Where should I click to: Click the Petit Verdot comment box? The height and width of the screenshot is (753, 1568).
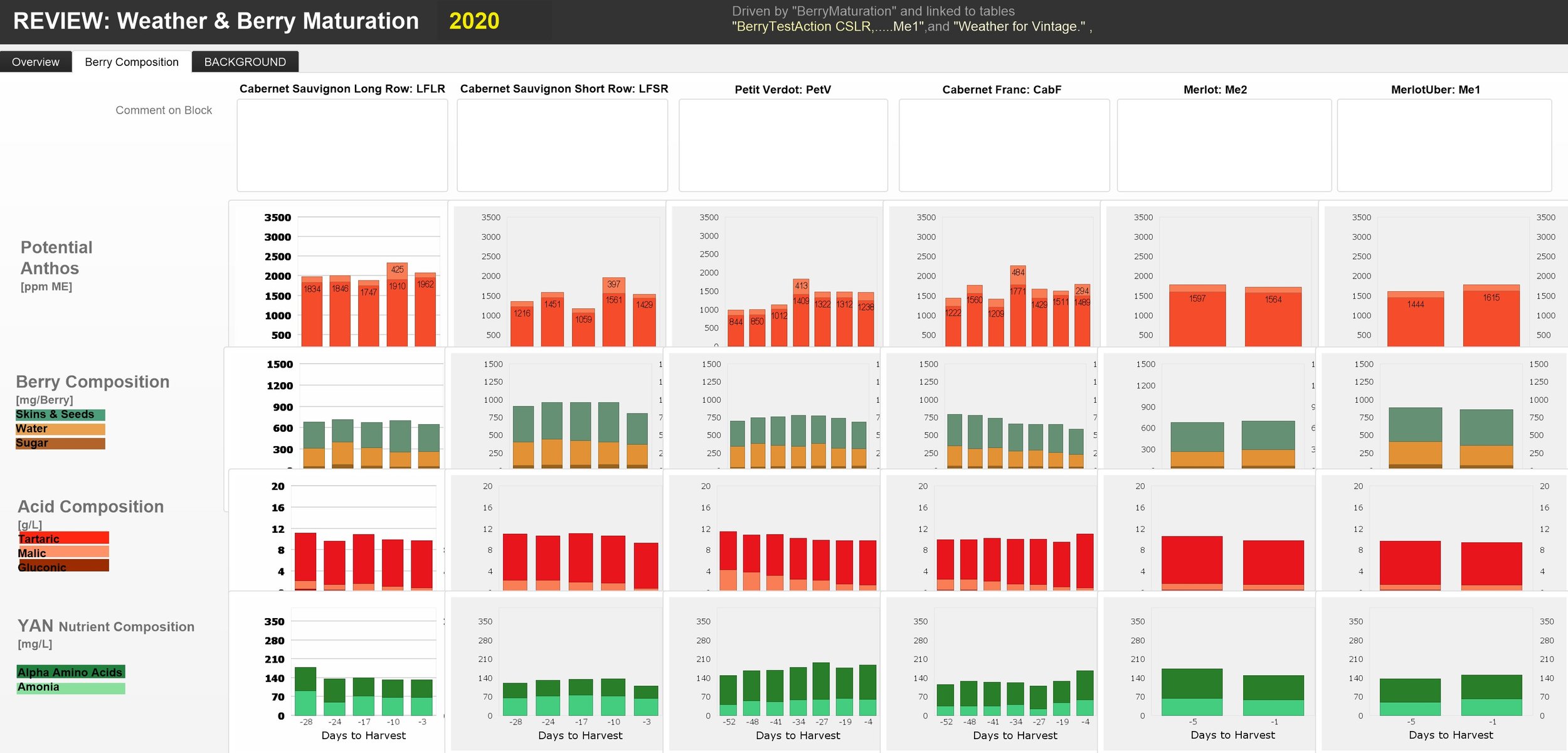click(x=783, y=145)
